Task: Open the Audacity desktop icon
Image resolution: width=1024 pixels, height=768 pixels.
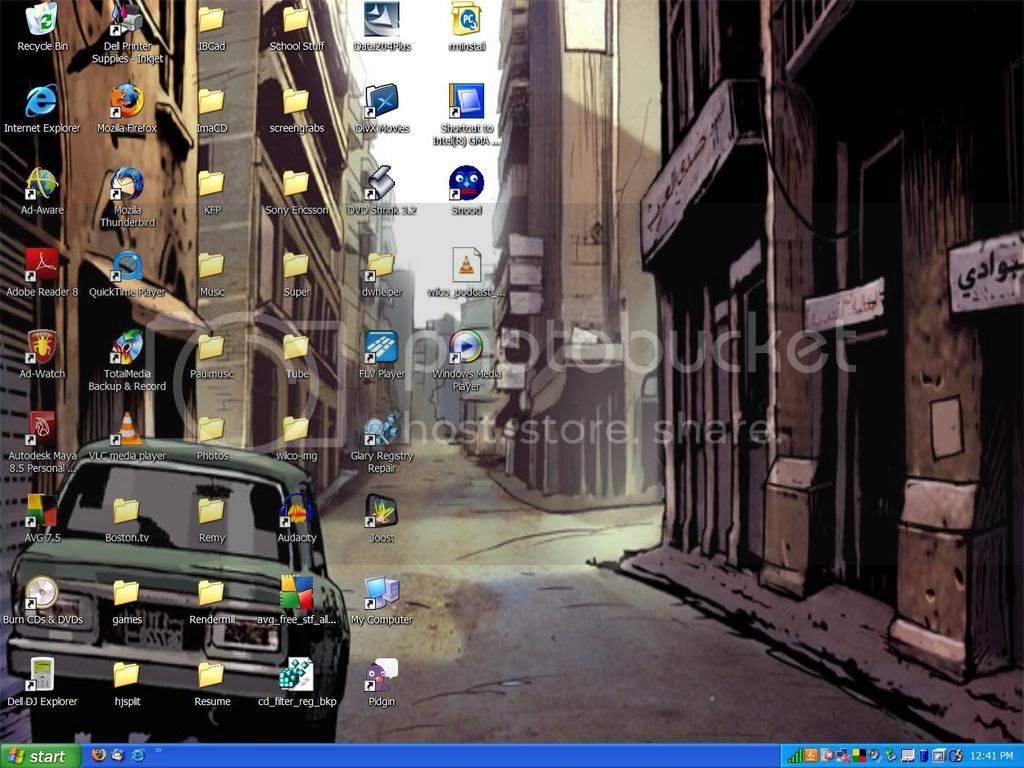Action: (x=296, y=512)
